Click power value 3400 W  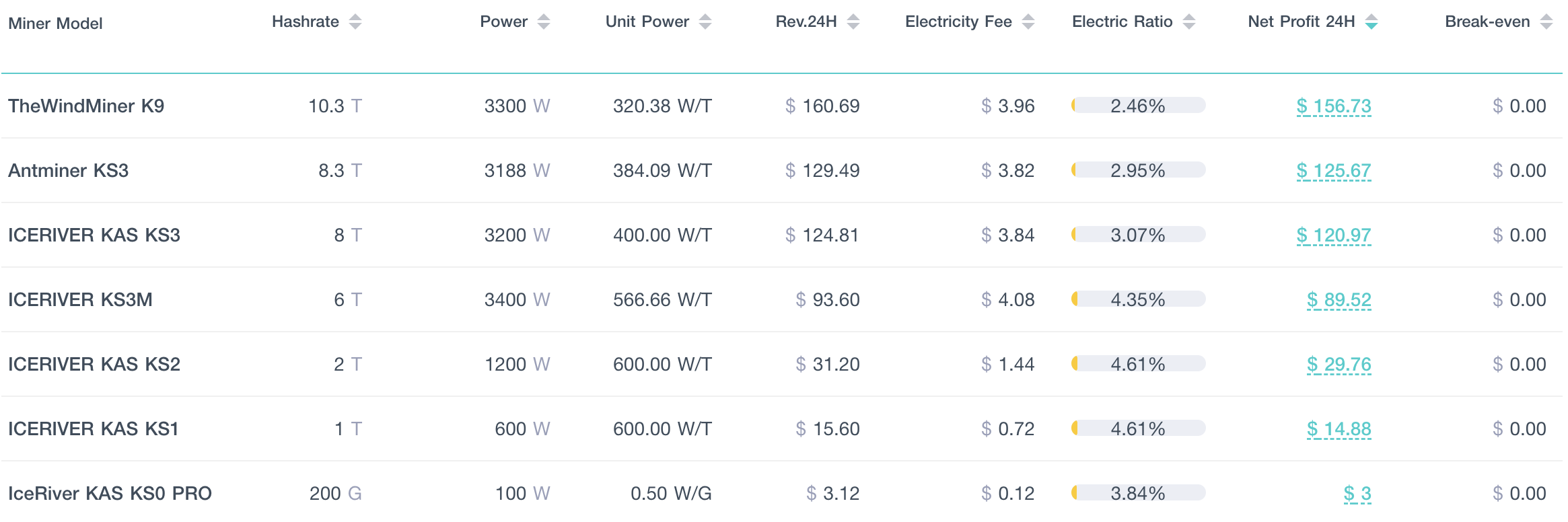coord(518,300)
